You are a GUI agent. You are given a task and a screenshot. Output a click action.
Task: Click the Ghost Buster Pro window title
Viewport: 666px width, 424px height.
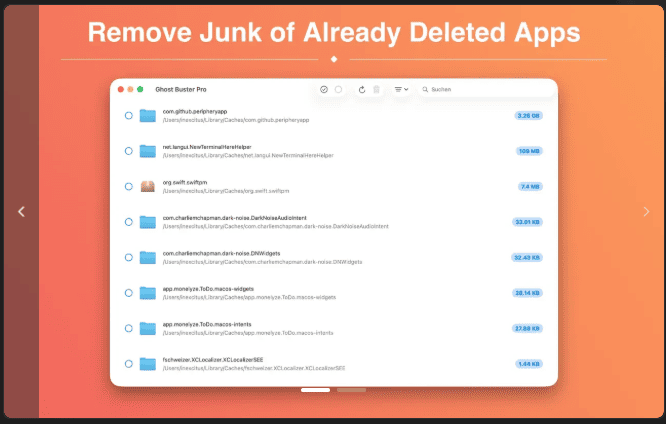pyautogui.click(x=181, y=89)
